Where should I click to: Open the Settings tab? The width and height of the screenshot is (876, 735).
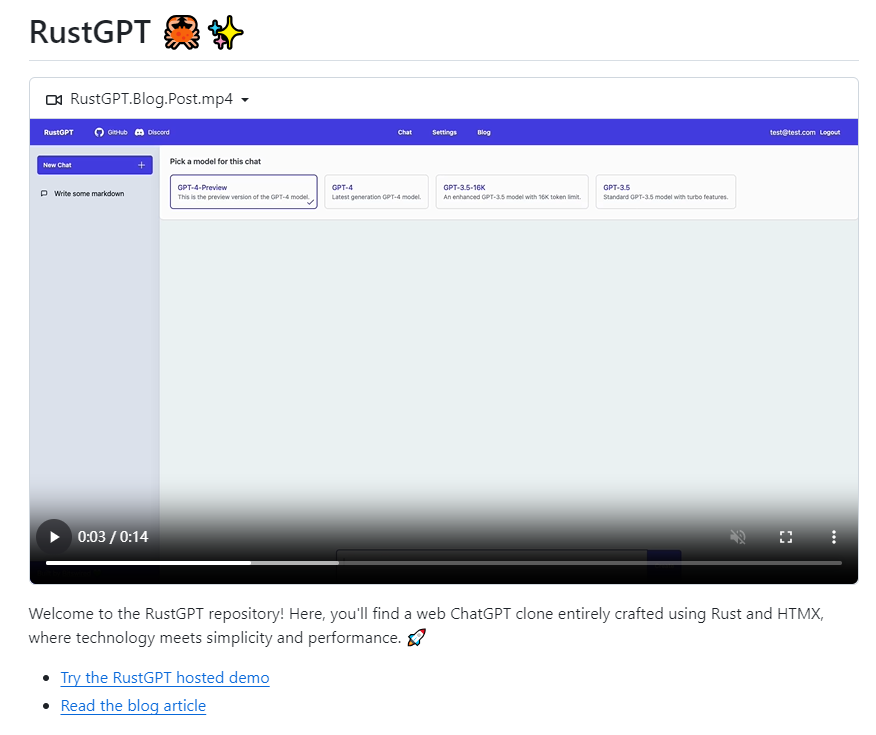tap(444, 132)
